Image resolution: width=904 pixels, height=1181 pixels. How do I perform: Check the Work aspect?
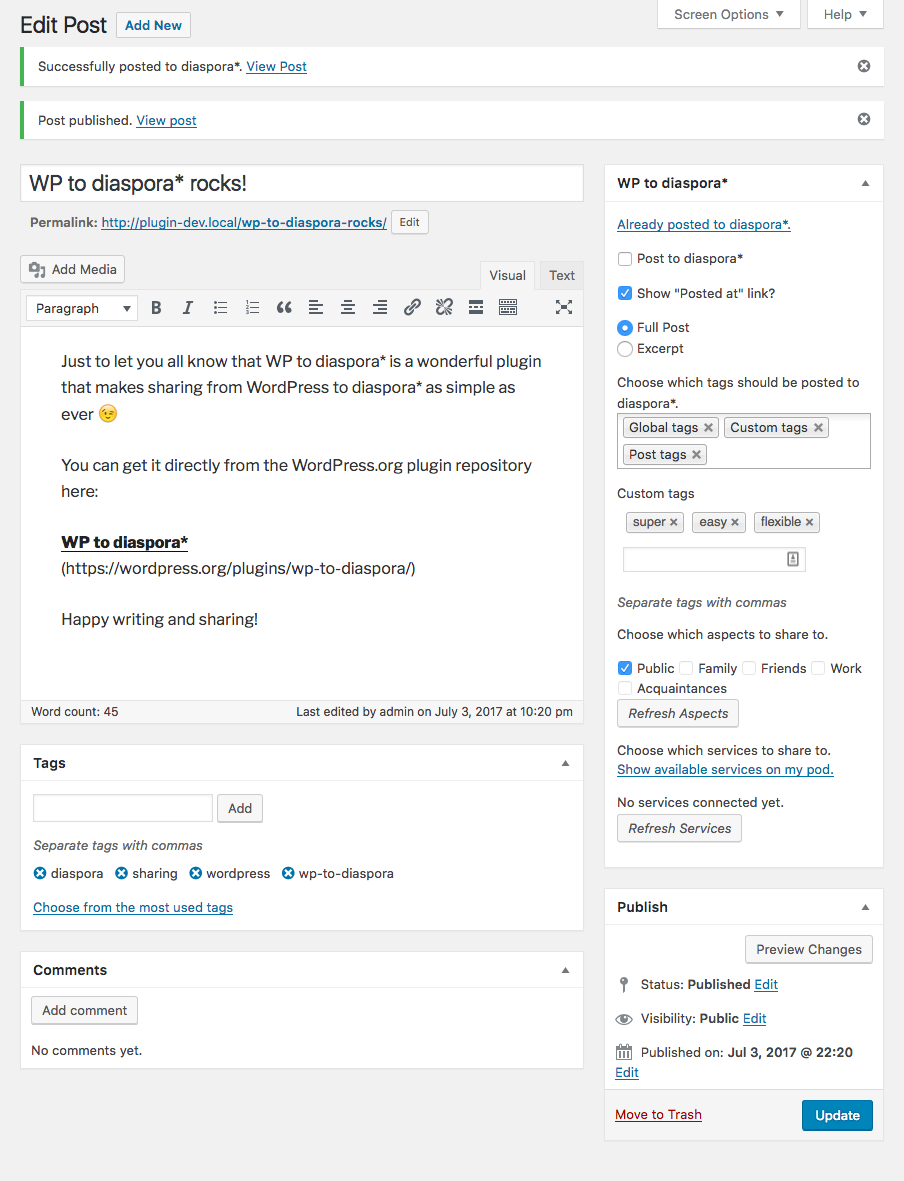click(x=818, y=668)
